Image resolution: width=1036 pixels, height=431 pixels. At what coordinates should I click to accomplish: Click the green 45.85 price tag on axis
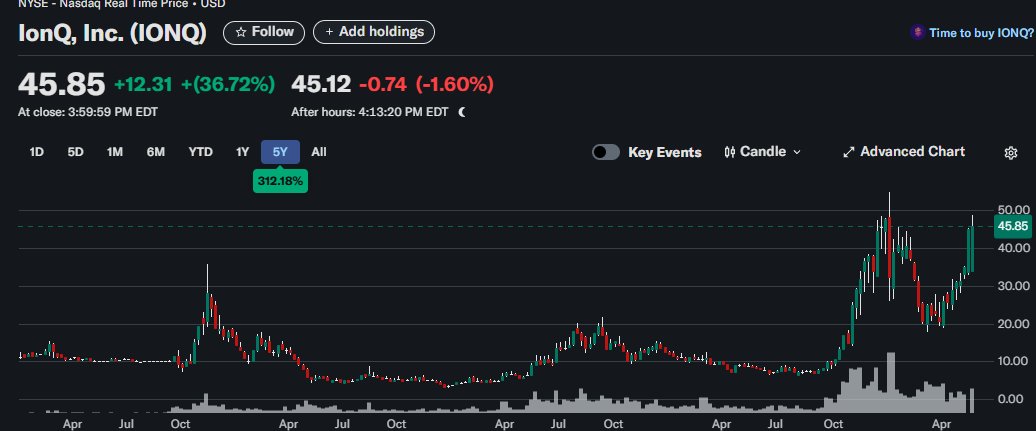click(x=1012, y=227)
